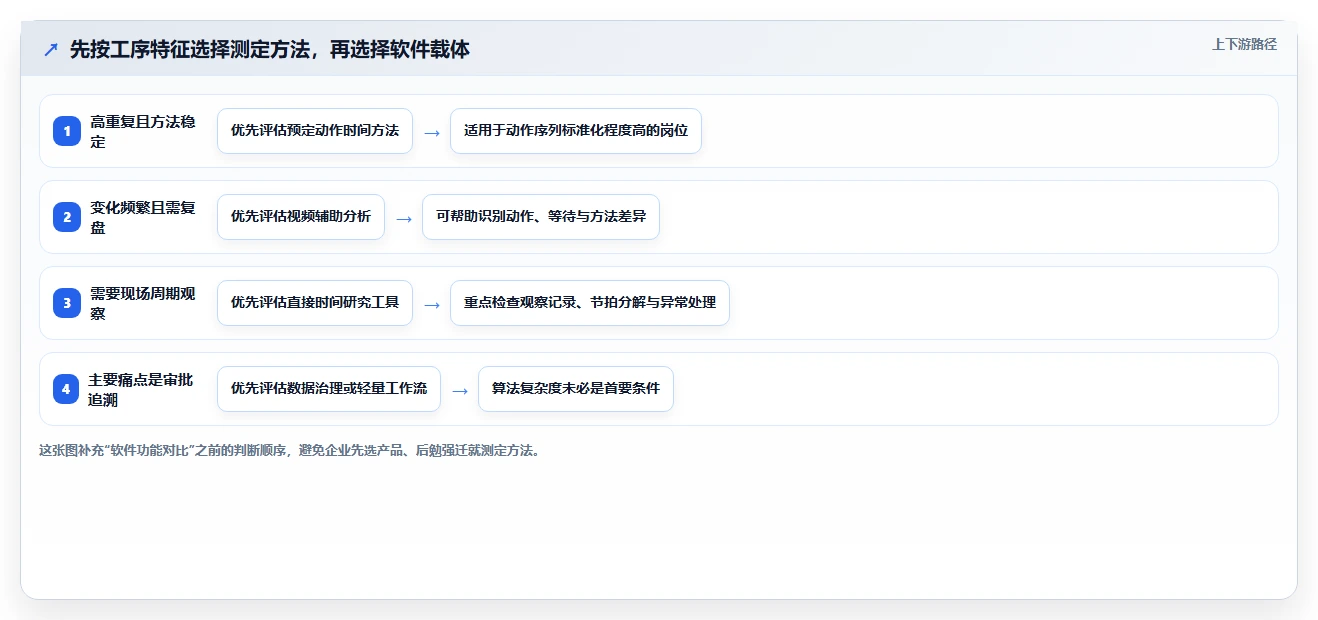Click the 优先评估视频辅助分析 box

[x=301, y=217]
